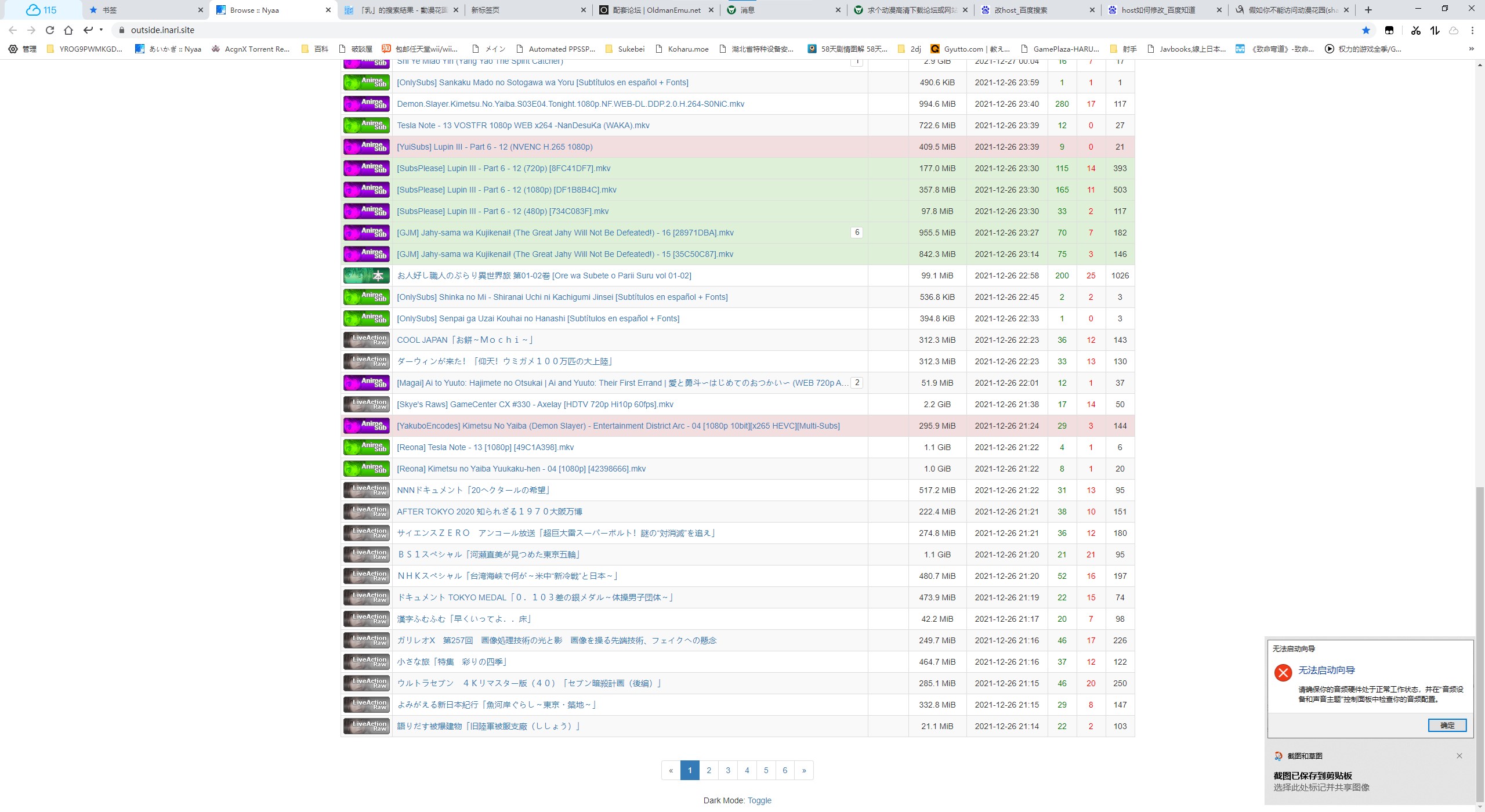1485x812 pixels.
Task: Click the Anime Sub category icon for Tesla Note VOSTFR
Action: (367, 125)
